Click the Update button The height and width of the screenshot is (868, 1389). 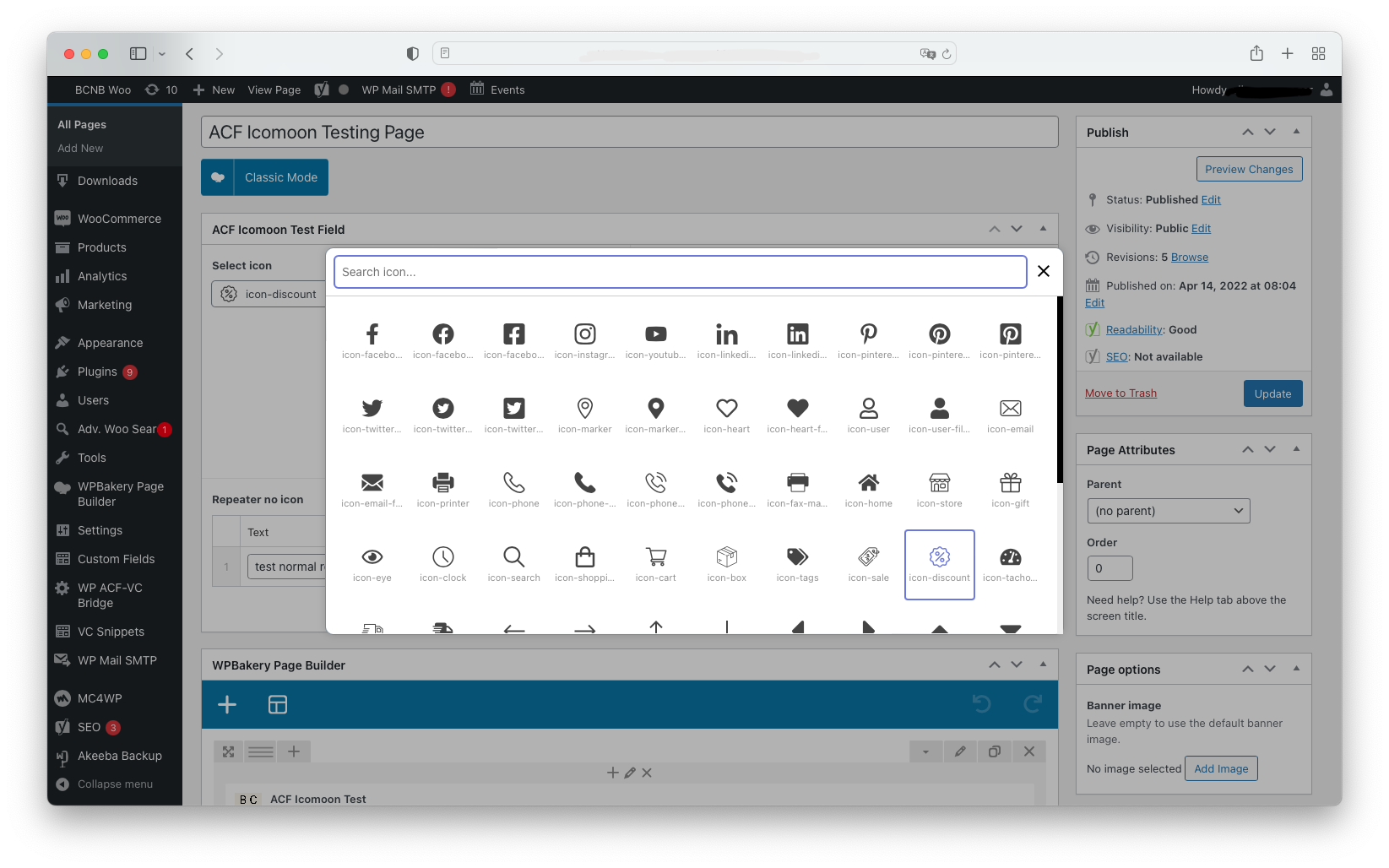point(1272,393)
